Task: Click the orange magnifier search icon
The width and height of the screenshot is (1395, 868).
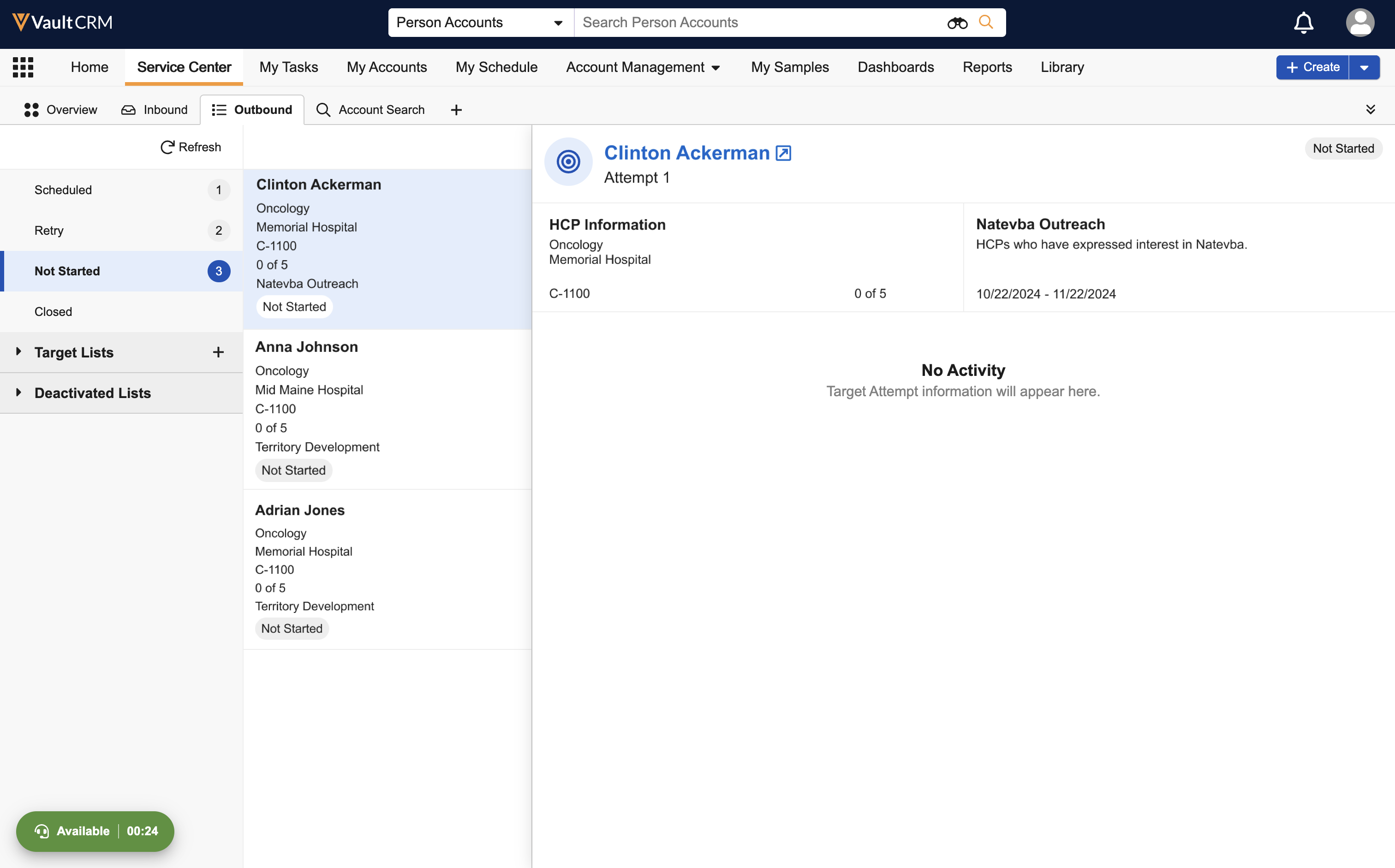Action: click(x=986, y=23)
